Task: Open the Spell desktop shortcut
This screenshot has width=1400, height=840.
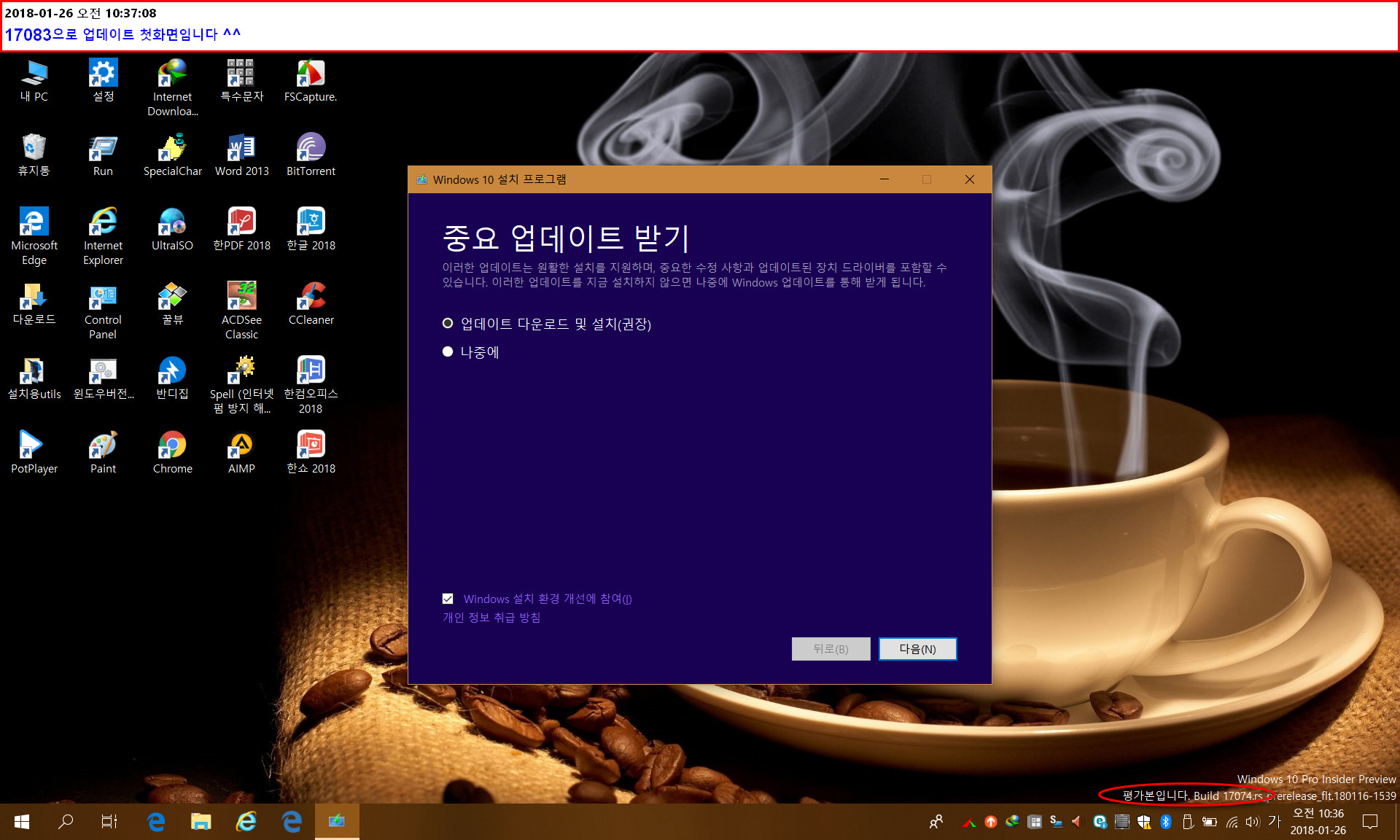Action: pos(241,385)
